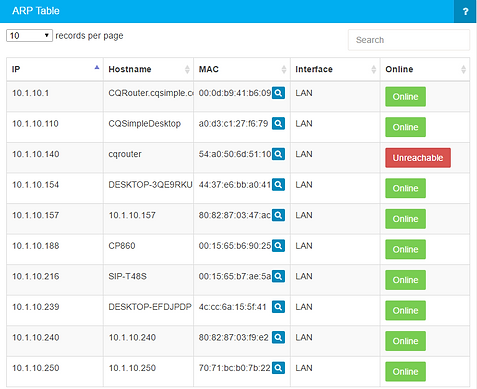
Task: Click the Online status for DESKTOP-3QE9RKU
Action: [x=405, y=188]
